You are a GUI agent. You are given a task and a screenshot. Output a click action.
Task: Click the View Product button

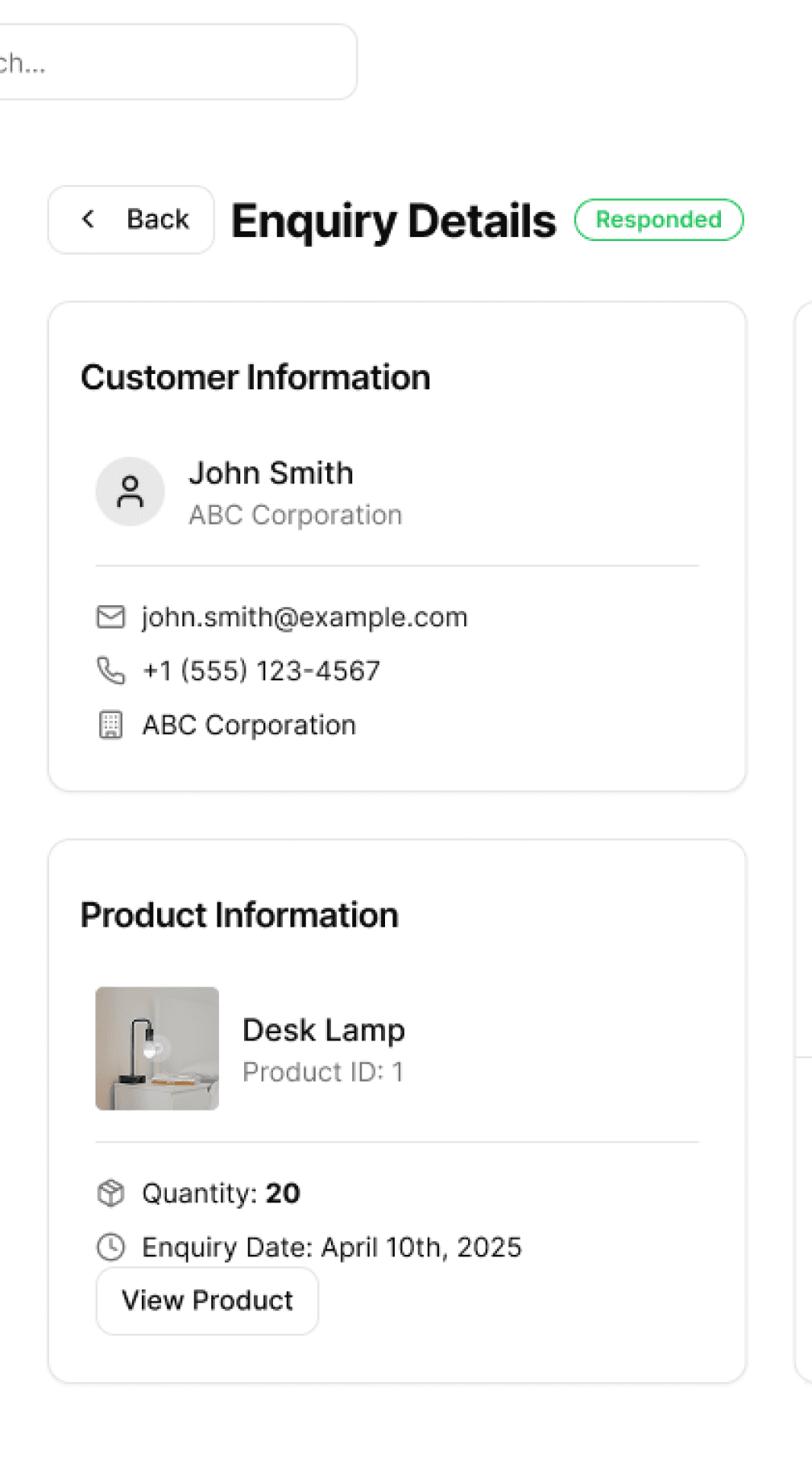(207, 1301)
